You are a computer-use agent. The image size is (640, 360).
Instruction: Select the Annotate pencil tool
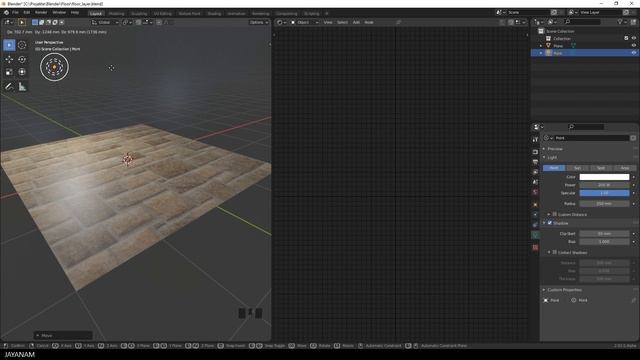(9, 87)
